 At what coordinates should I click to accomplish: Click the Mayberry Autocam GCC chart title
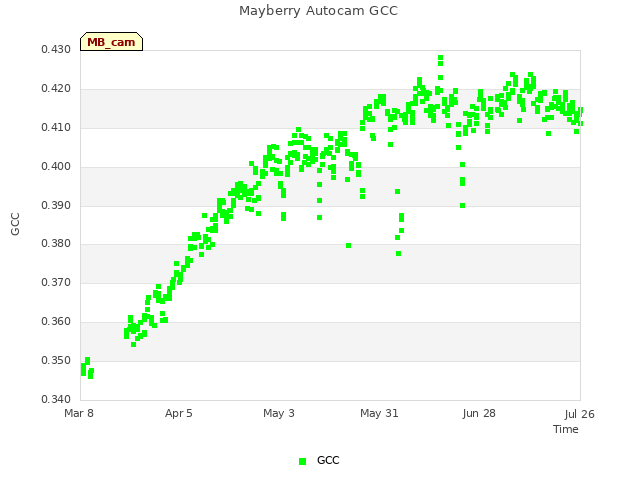click(x=318, y=11)
